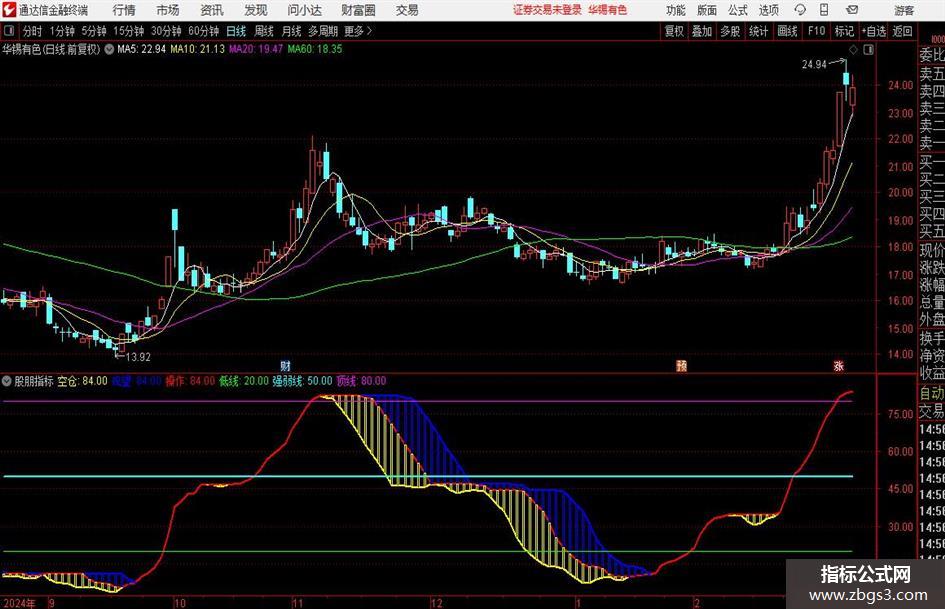Click the 华锡有色 stock name in title
Viewport: 945px width, 609px height.
pos(608,10)
